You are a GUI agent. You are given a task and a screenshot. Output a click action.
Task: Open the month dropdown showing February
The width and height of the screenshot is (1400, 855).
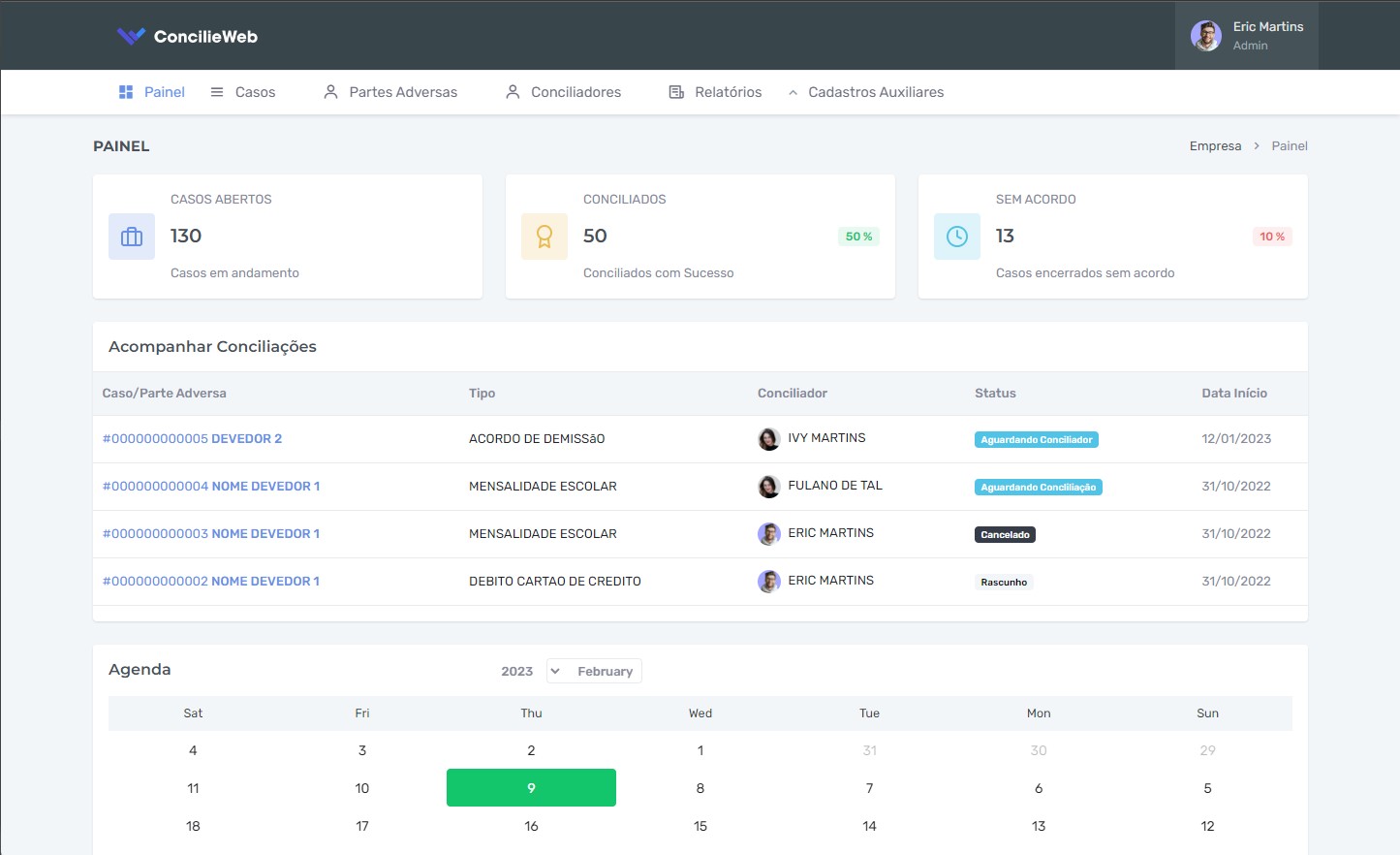click(x=594, y=671)
